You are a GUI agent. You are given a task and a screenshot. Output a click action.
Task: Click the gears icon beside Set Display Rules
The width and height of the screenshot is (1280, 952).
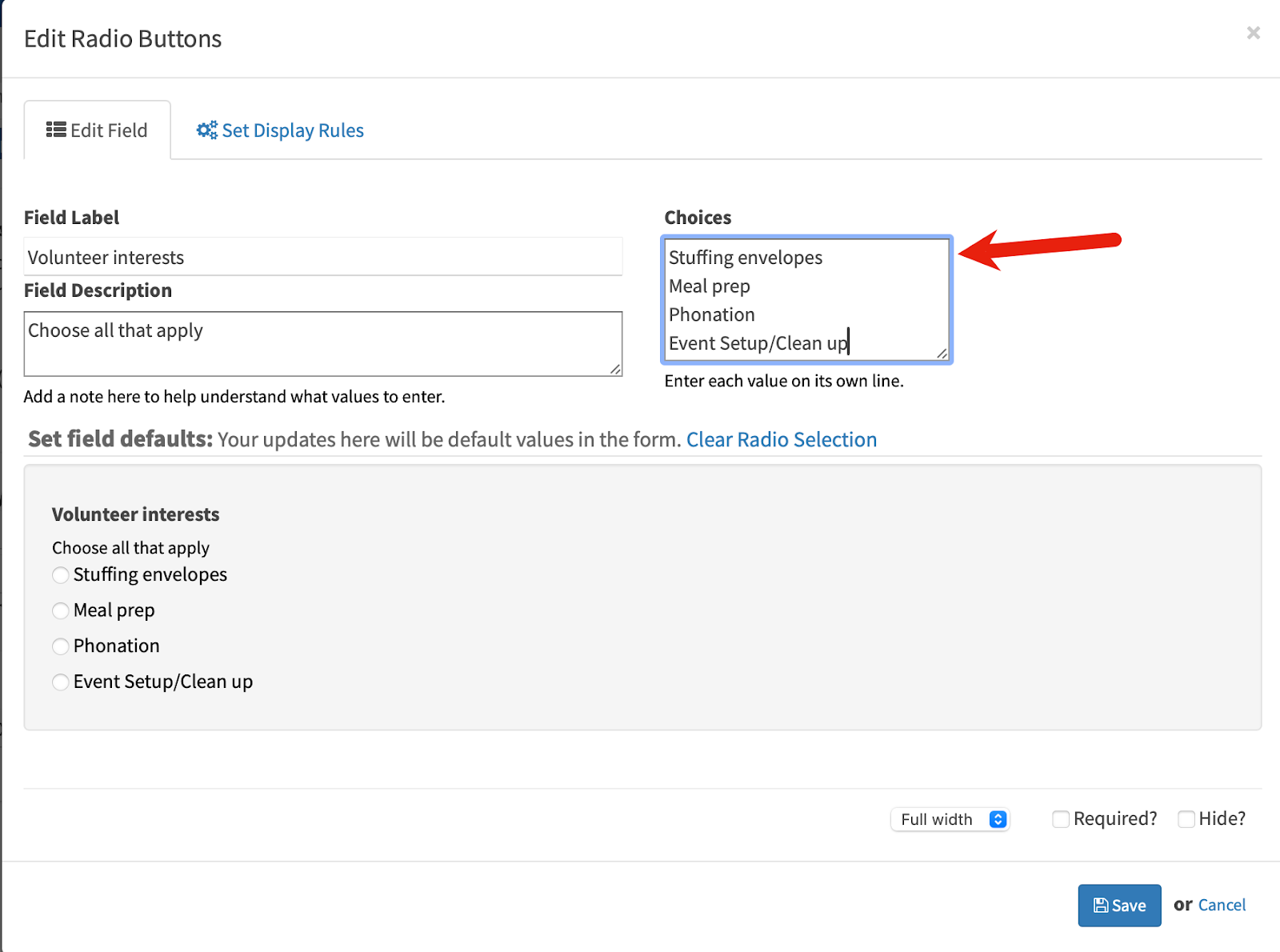point(207,130)
